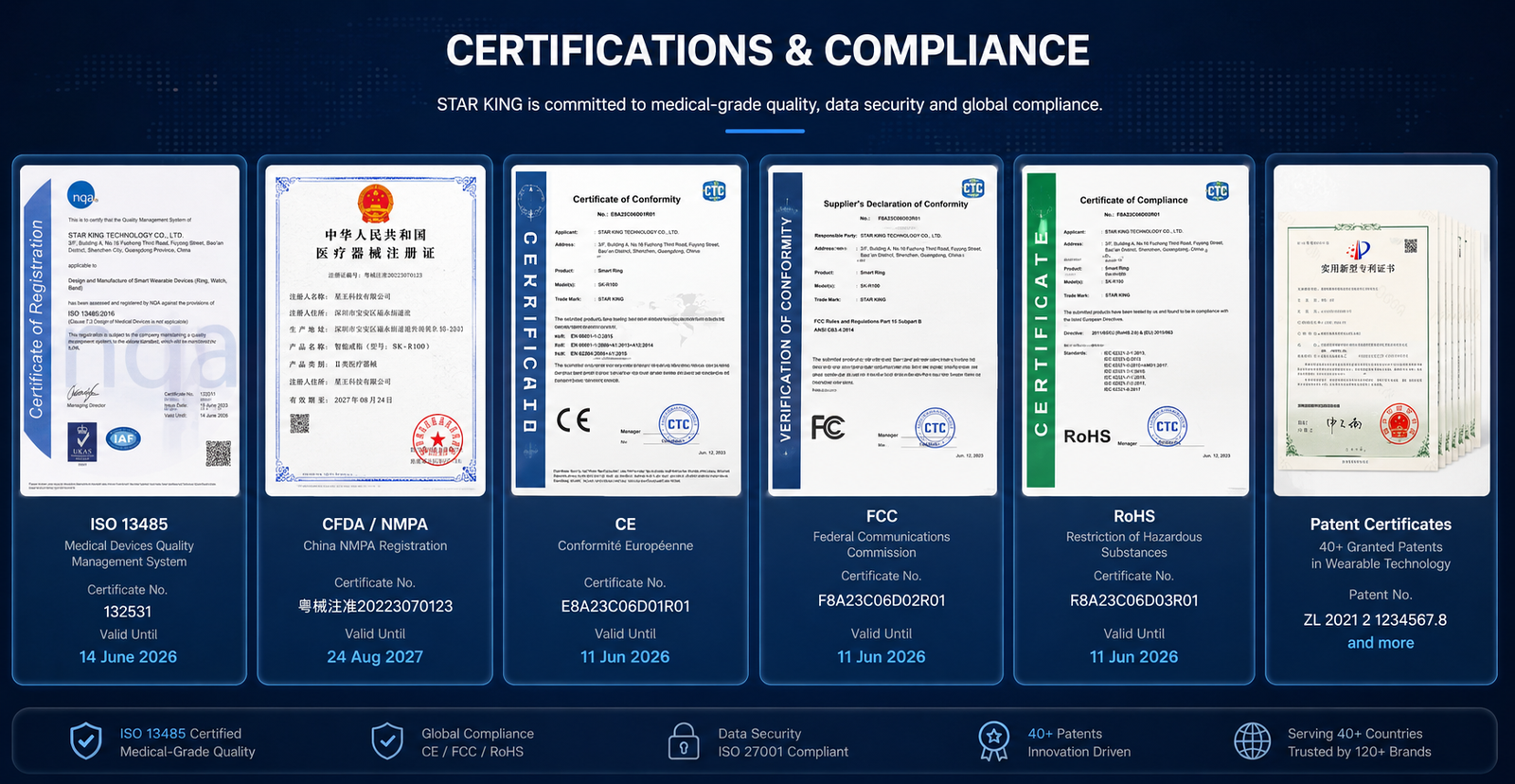Click the Patent Certificates card title
The image size is (1515, 784).
click(x=1381, y=525)
